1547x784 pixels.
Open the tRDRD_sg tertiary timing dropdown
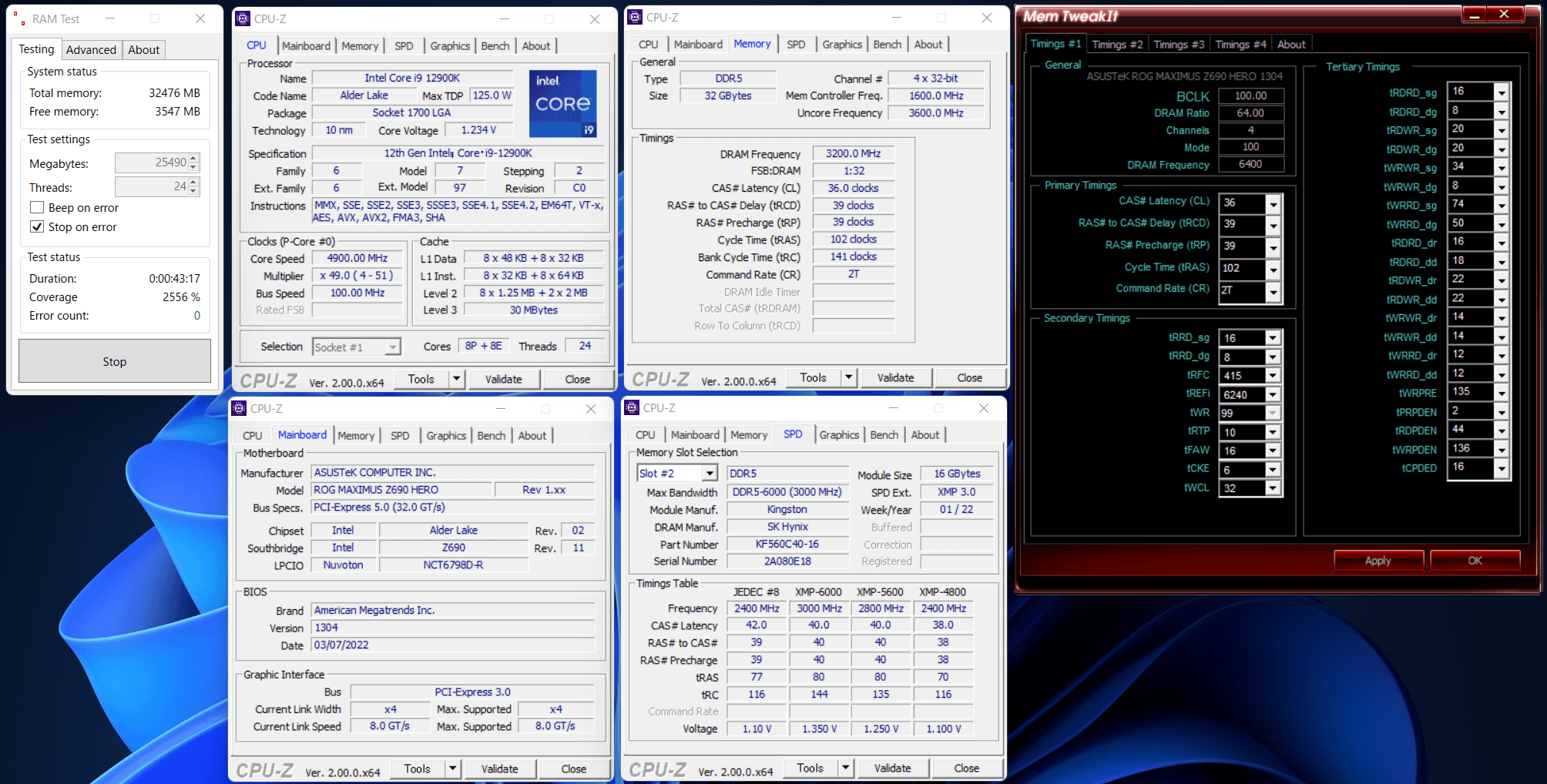click(1502, 92)
